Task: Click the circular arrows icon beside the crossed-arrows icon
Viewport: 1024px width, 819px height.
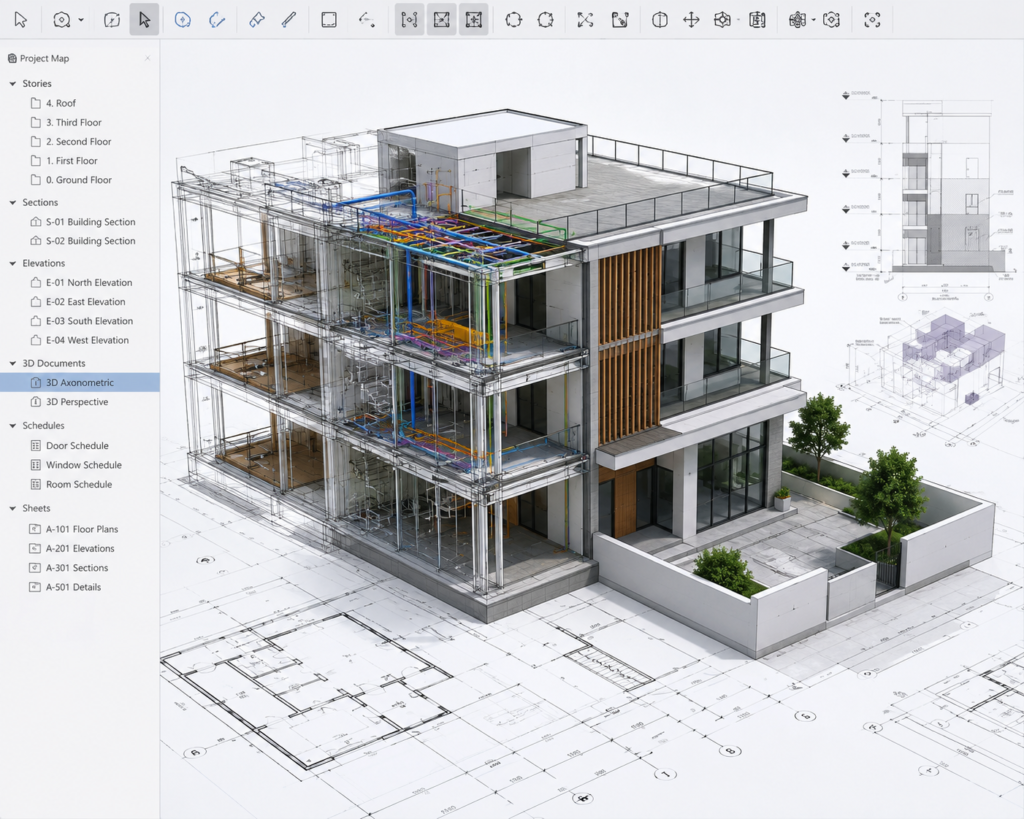Action: tap(545, 20)
